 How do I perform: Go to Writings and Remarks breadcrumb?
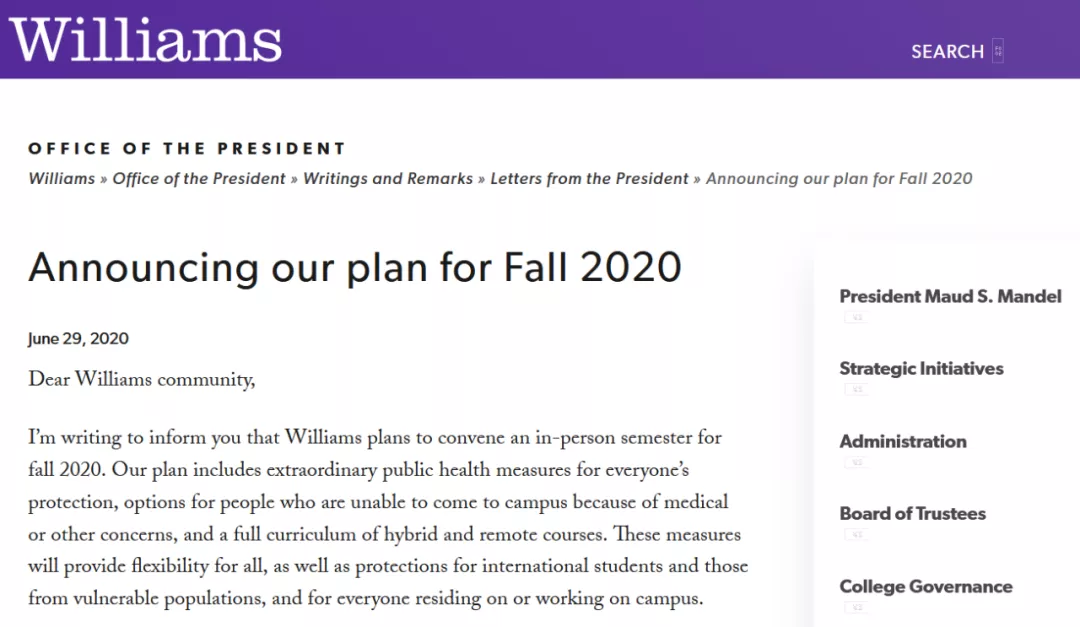point(388,179)
